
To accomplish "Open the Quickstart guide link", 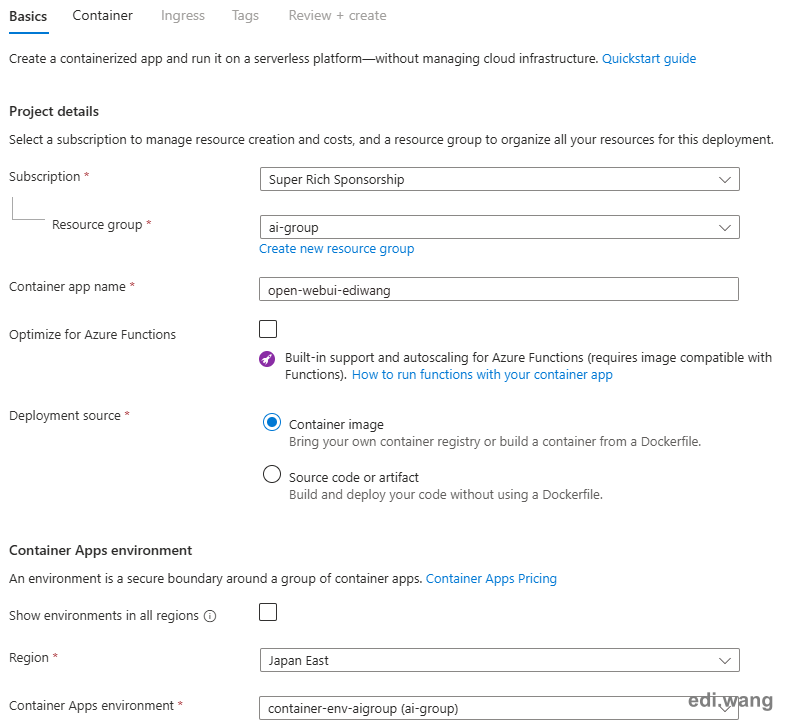I will (649, 59).
